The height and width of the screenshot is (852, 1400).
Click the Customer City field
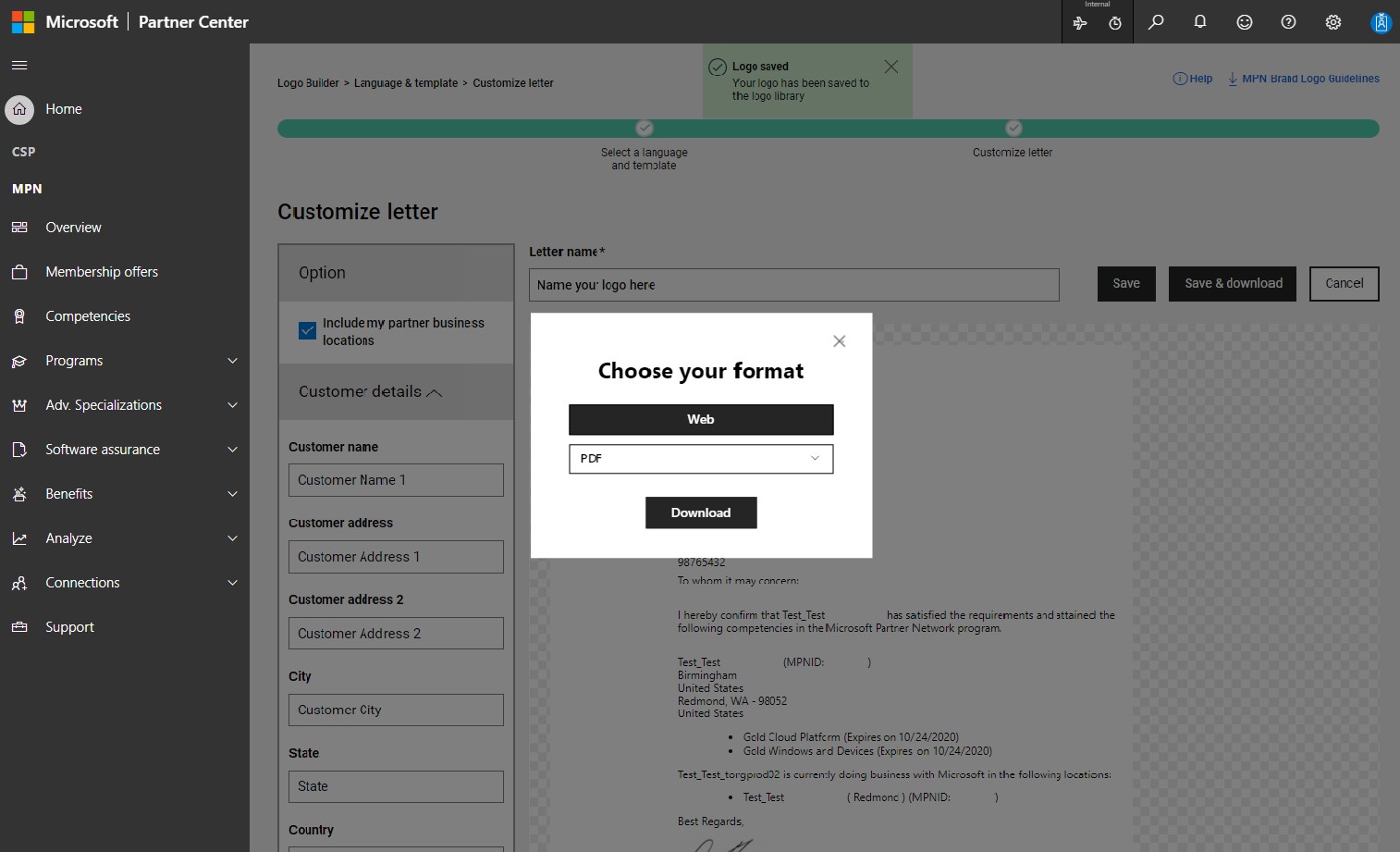396,710
